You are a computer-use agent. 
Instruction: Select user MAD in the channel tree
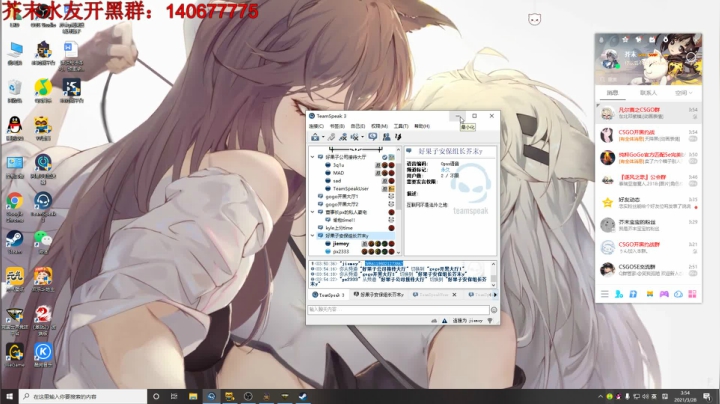pos(338,173)
